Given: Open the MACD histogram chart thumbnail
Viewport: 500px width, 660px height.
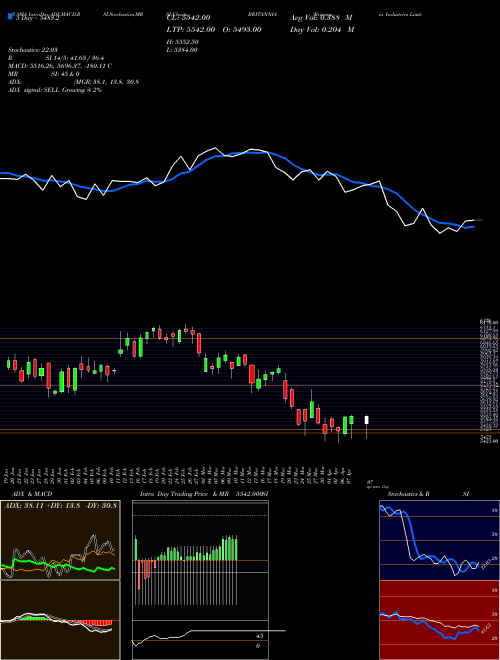Looking at the screenshot, I should (60, 620).
